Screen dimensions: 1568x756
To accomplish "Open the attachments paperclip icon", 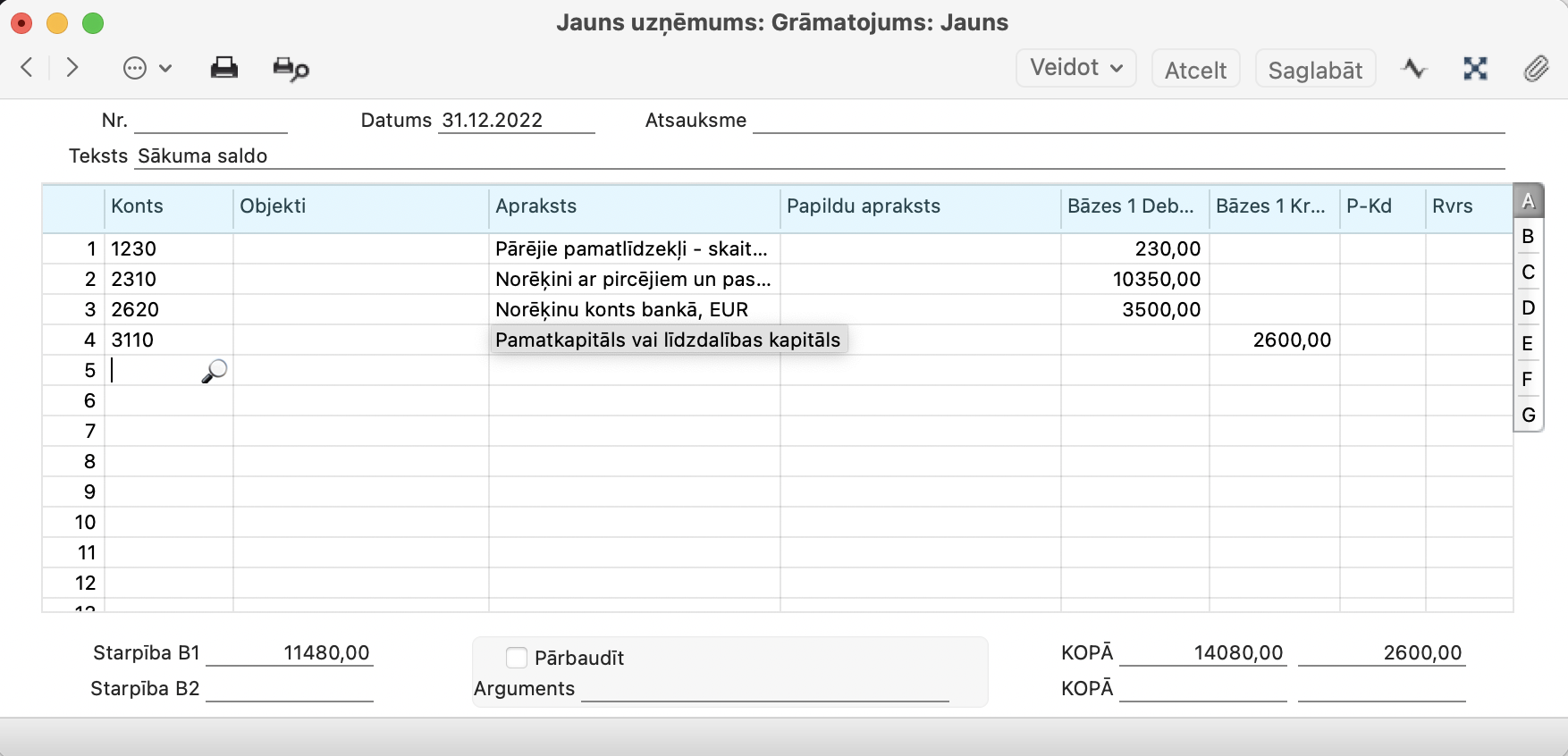I will pos(1536,69).
